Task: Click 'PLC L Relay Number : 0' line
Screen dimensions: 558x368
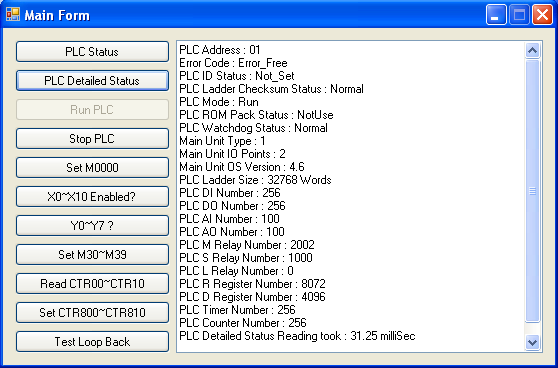Action: click(x=236, y=271)
